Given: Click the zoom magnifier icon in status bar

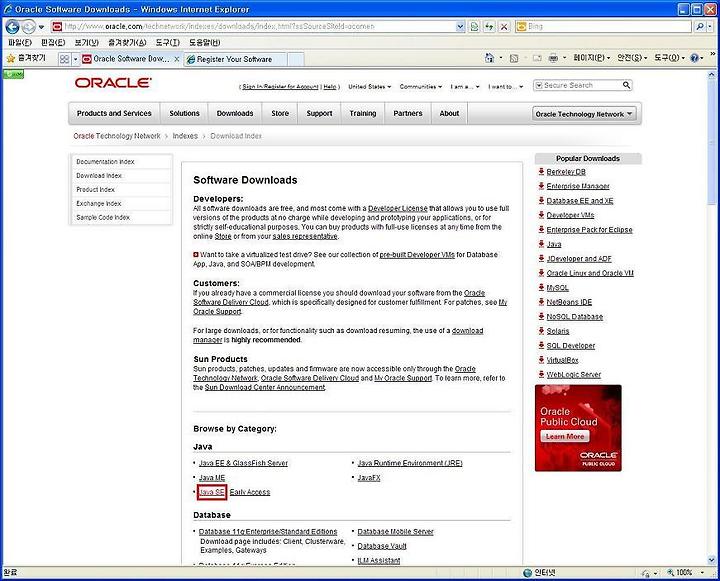Looking at the screenshot, I should click(670, 572).
